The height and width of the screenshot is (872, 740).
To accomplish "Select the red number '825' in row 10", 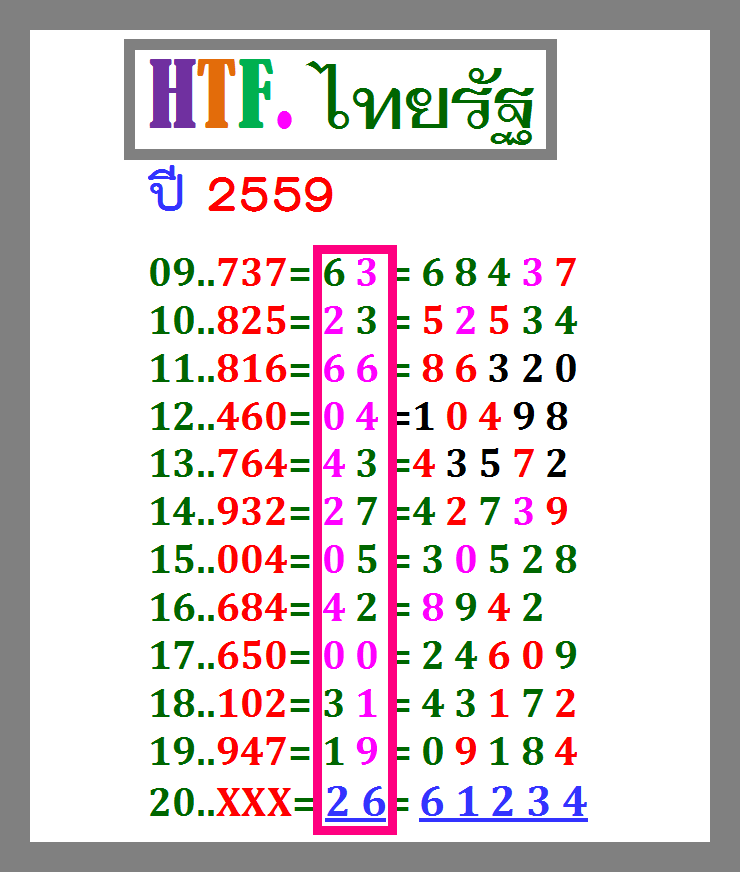I will click(x=251, y=320).
